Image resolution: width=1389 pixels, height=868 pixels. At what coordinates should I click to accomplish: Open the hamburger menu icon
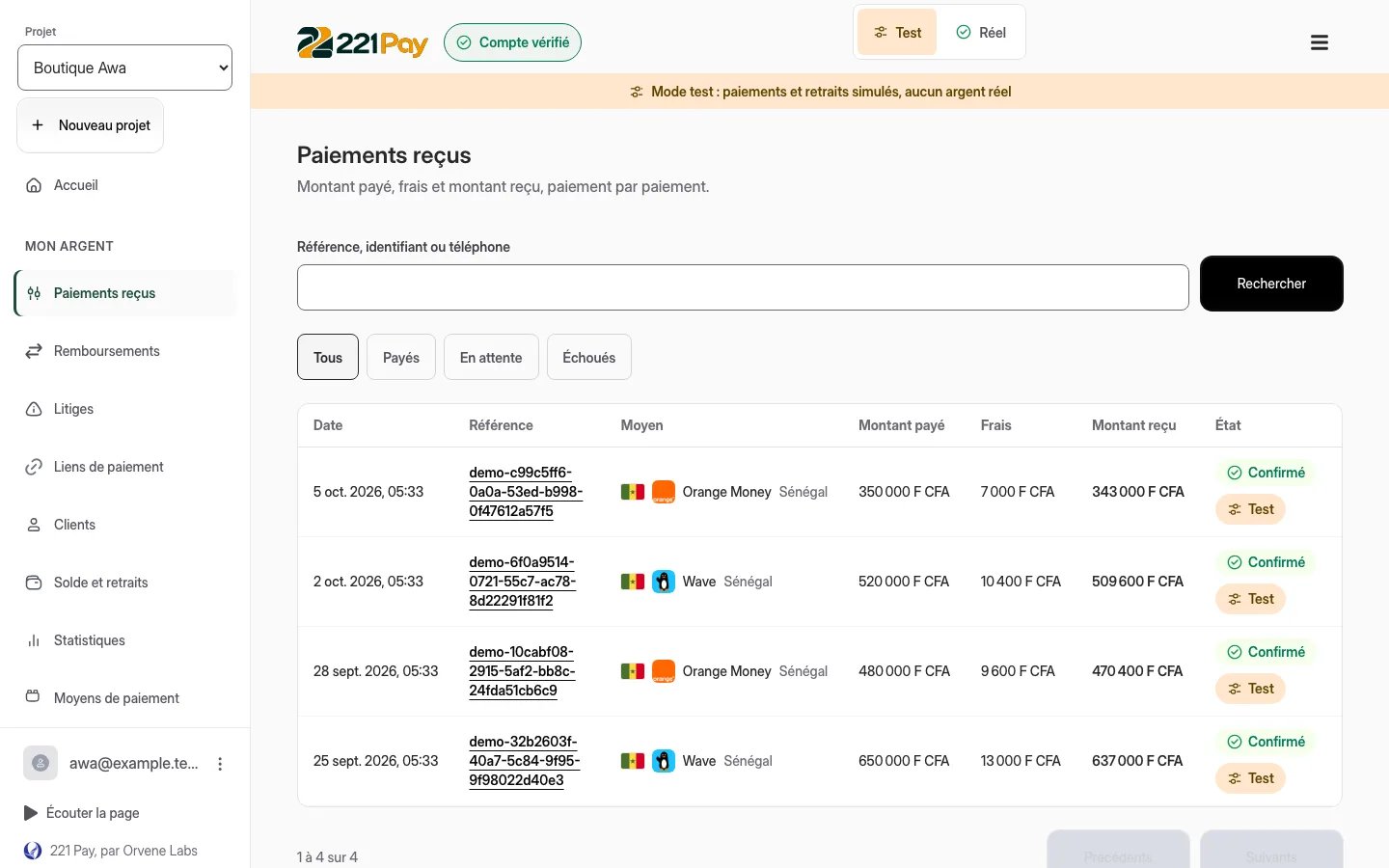coord(1320,42)
